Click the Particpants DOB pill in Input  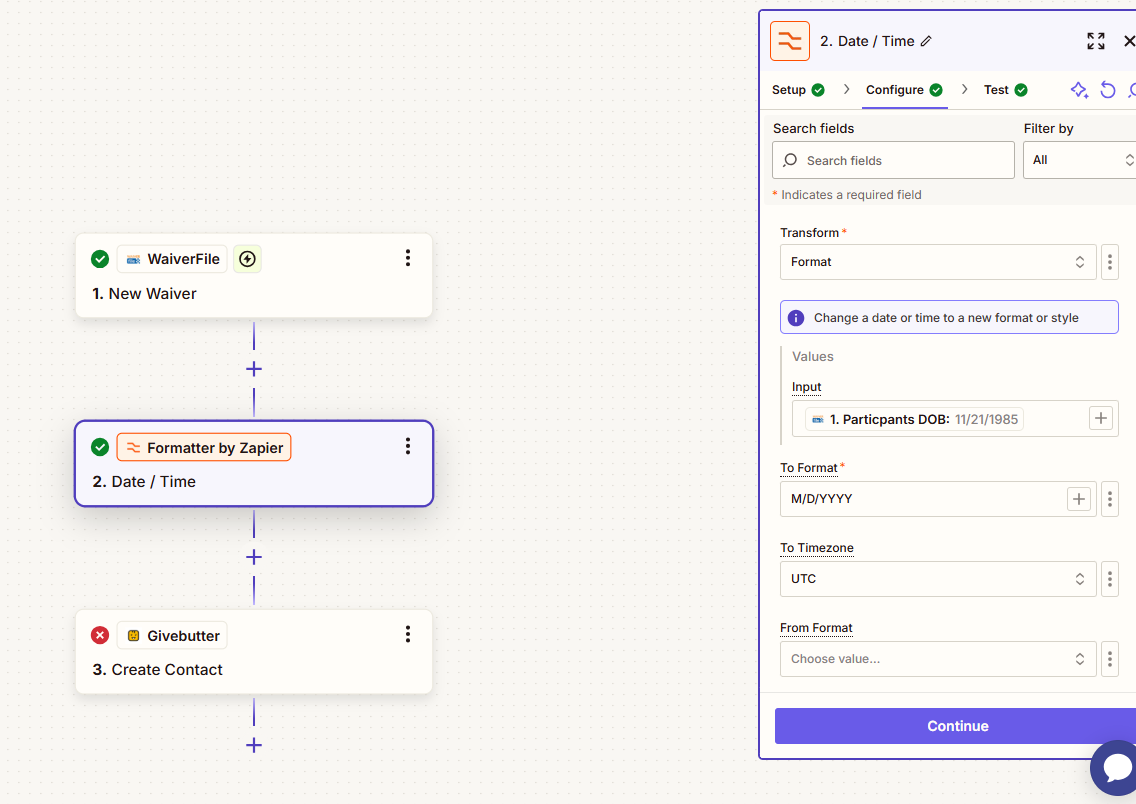point(914,419)
